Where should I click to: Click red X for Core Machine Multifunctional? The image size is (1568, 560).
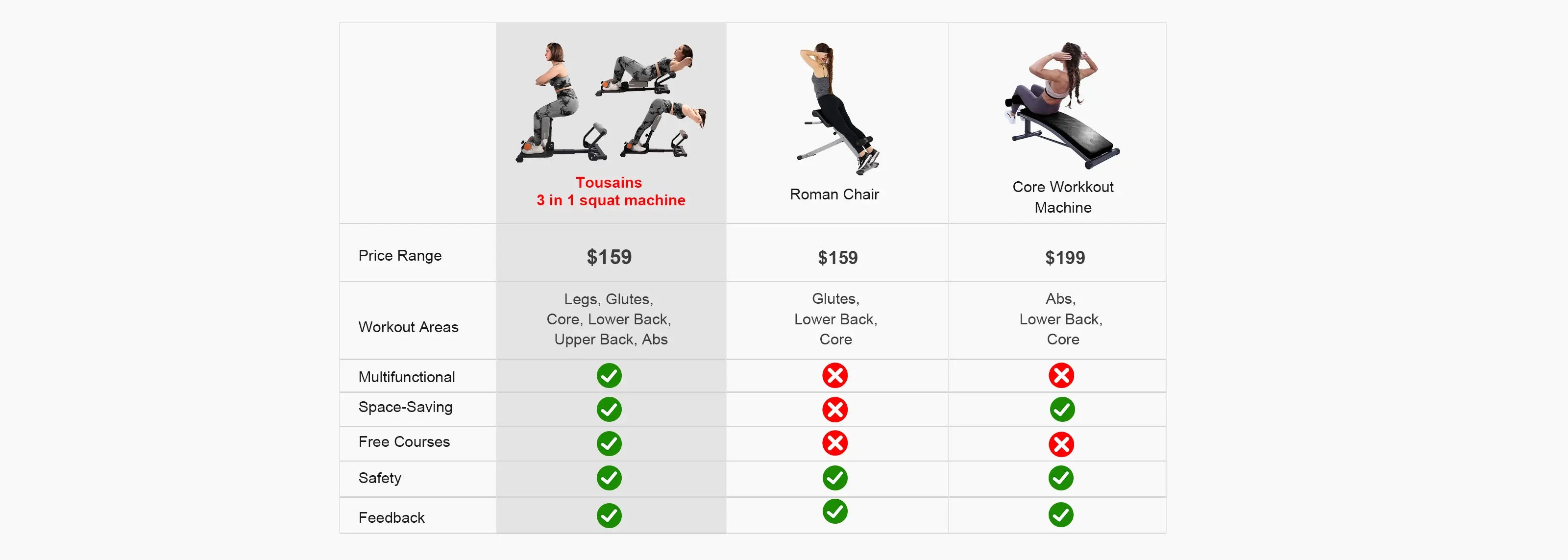coord(1061,376)
